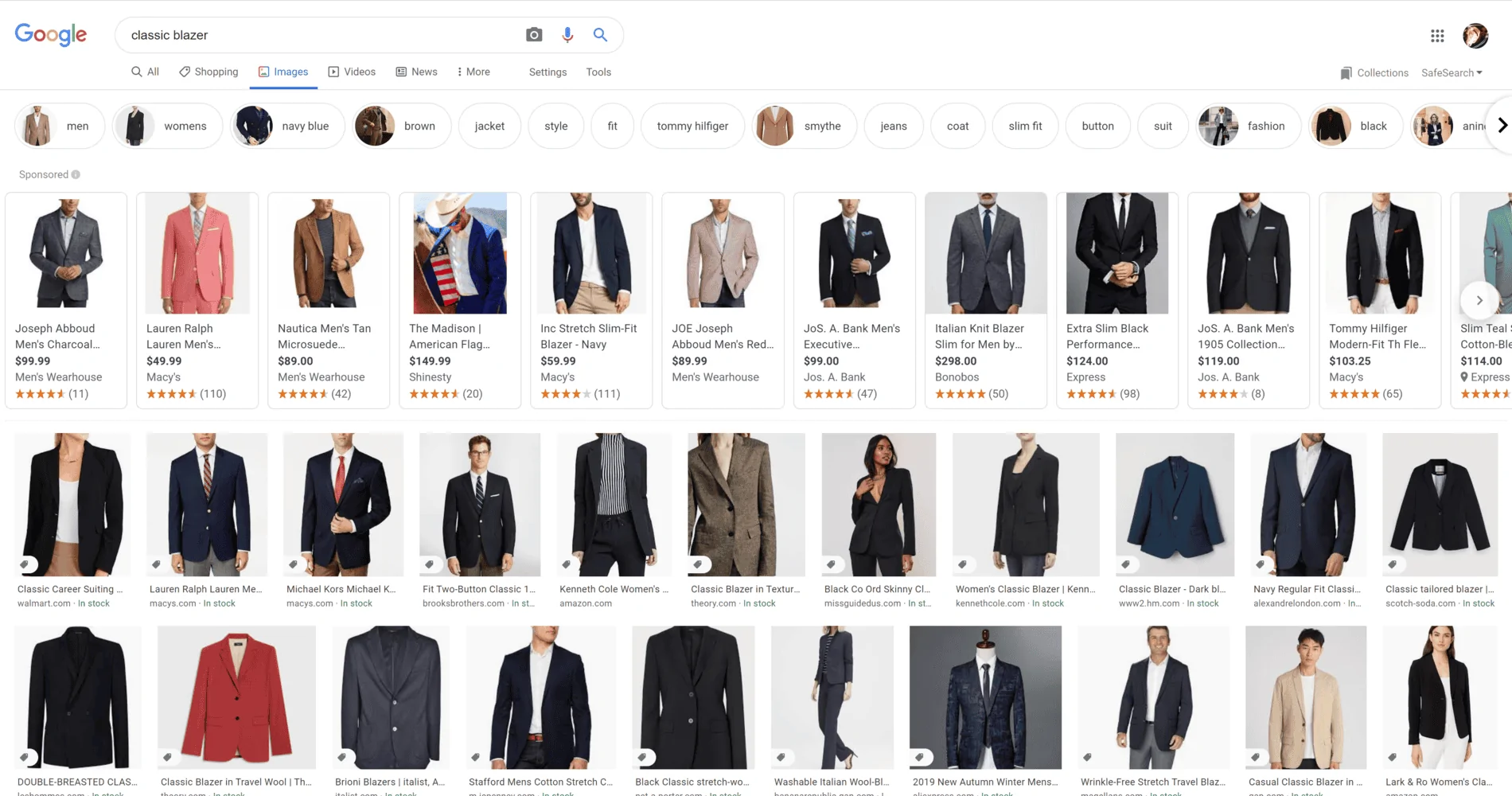Click tag icon on Missguided Black Co Ord image
This screenshot has height=796, width=1512.
[x=832, y=564]
